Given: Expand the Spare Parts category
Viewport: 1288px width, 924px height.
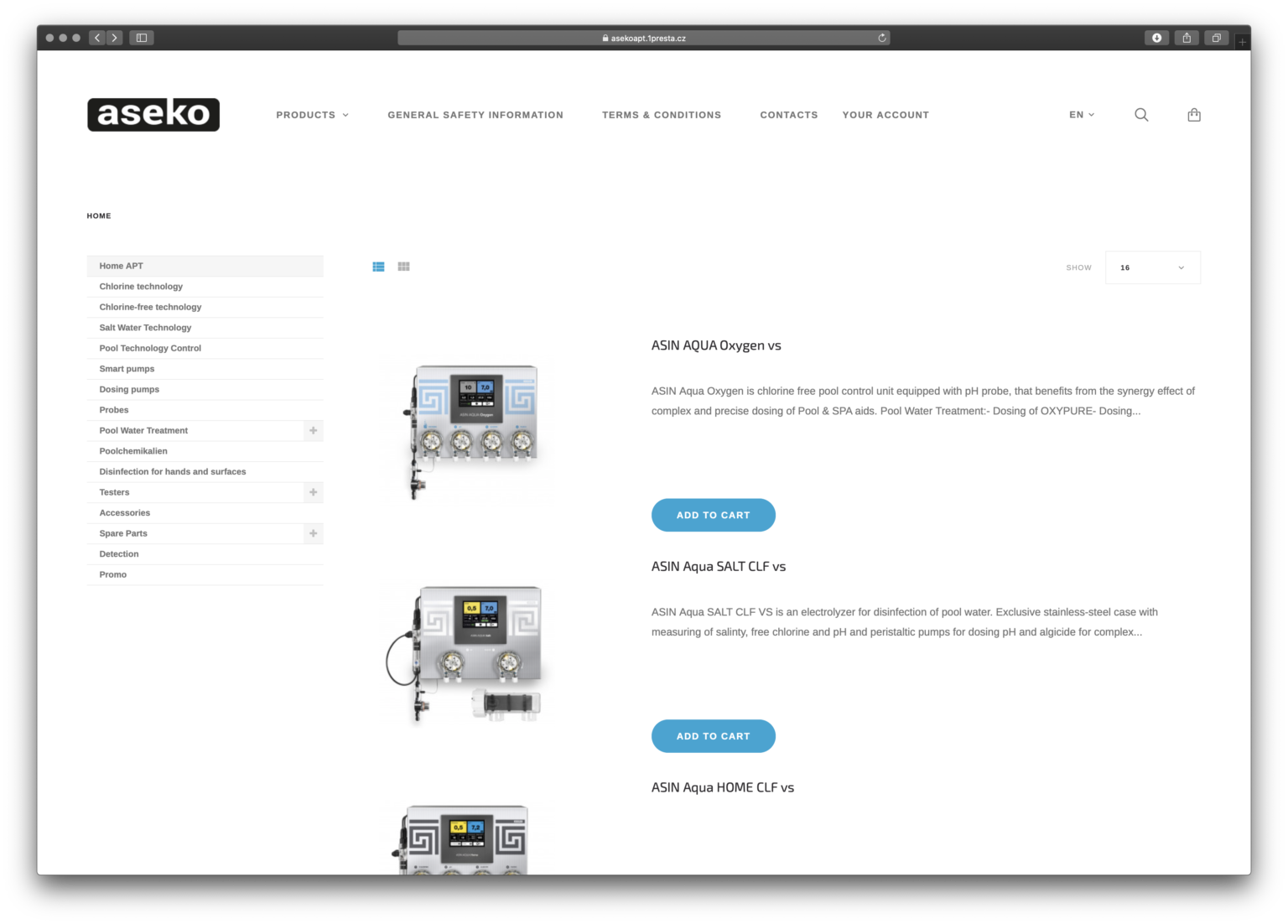Looking at the screenshot, I should pos(313,533).
